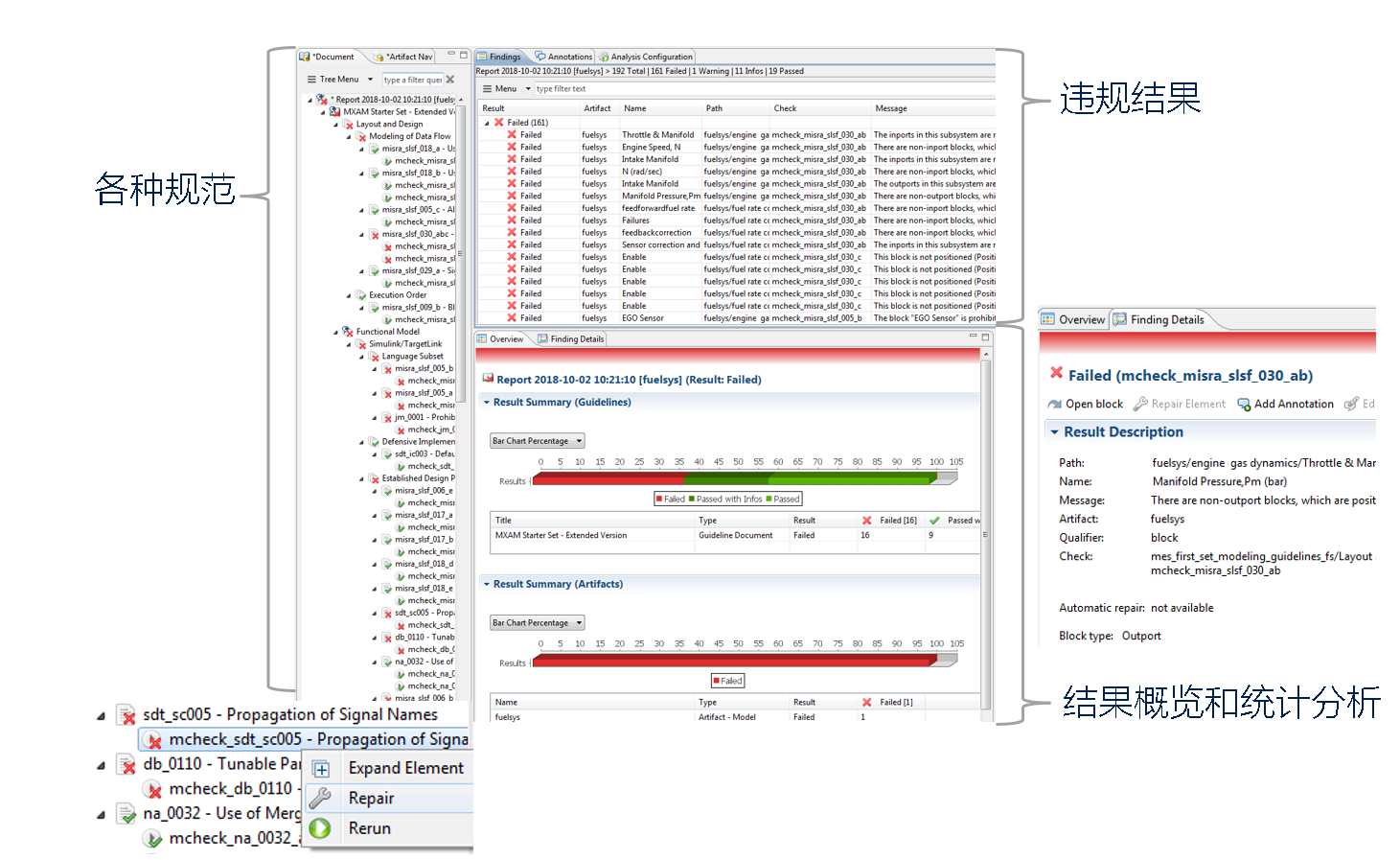Click passed document icon of na_0032 enlarged item
The height and width of the screenshot is (860, 1400).
126,814
